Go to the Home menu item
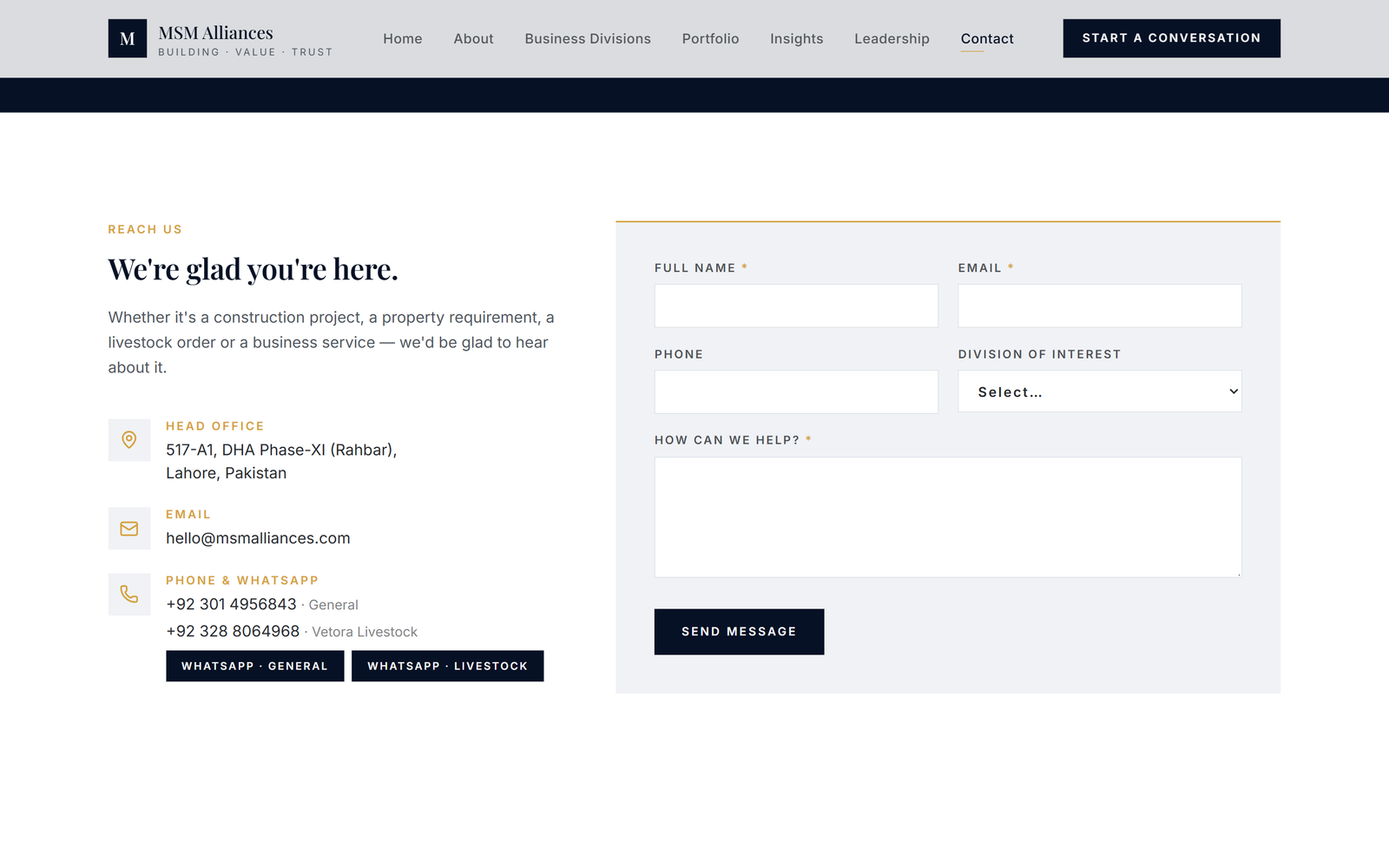Image resolution: width=1389 pixels, height=868 pixels. [x=403, y=39]
